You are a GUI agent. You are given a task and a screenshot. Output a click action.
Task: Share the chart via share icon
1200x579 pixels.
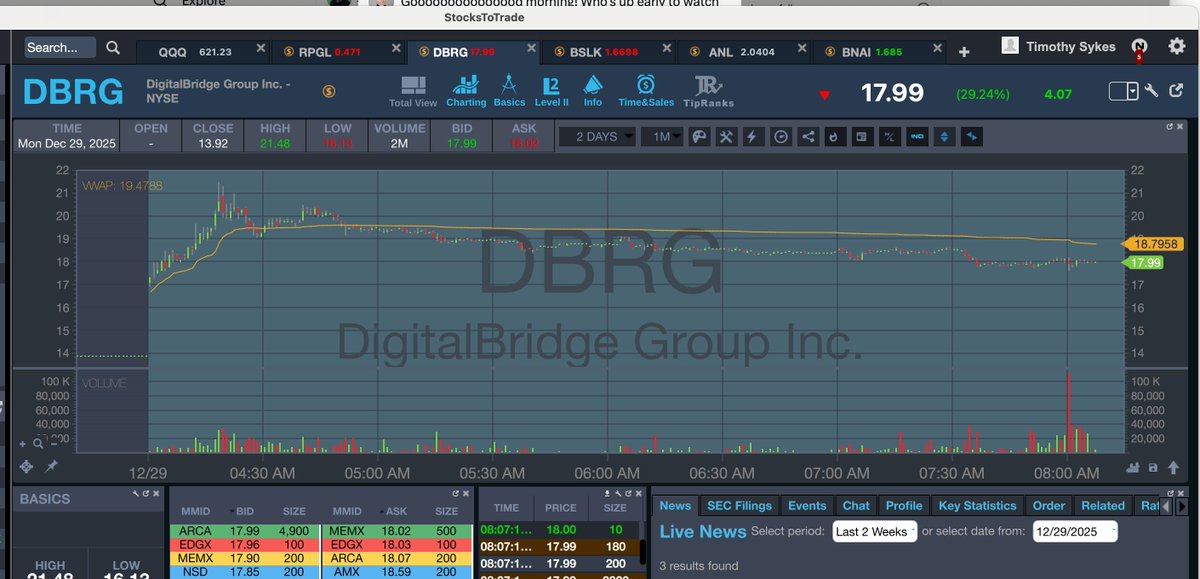(x=808, y=137)
